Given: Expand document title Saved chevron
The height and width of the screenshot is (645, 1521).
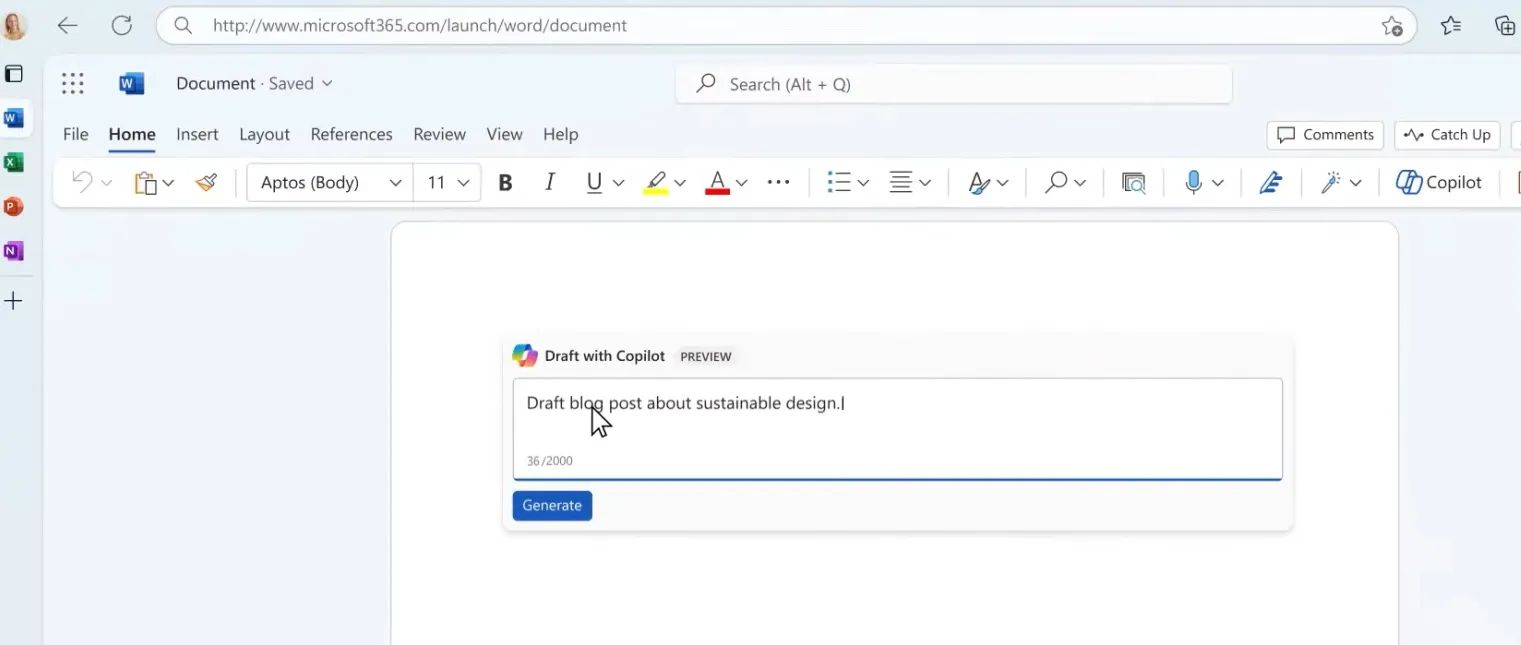Looking at the screenshot, I should [327, 84].
